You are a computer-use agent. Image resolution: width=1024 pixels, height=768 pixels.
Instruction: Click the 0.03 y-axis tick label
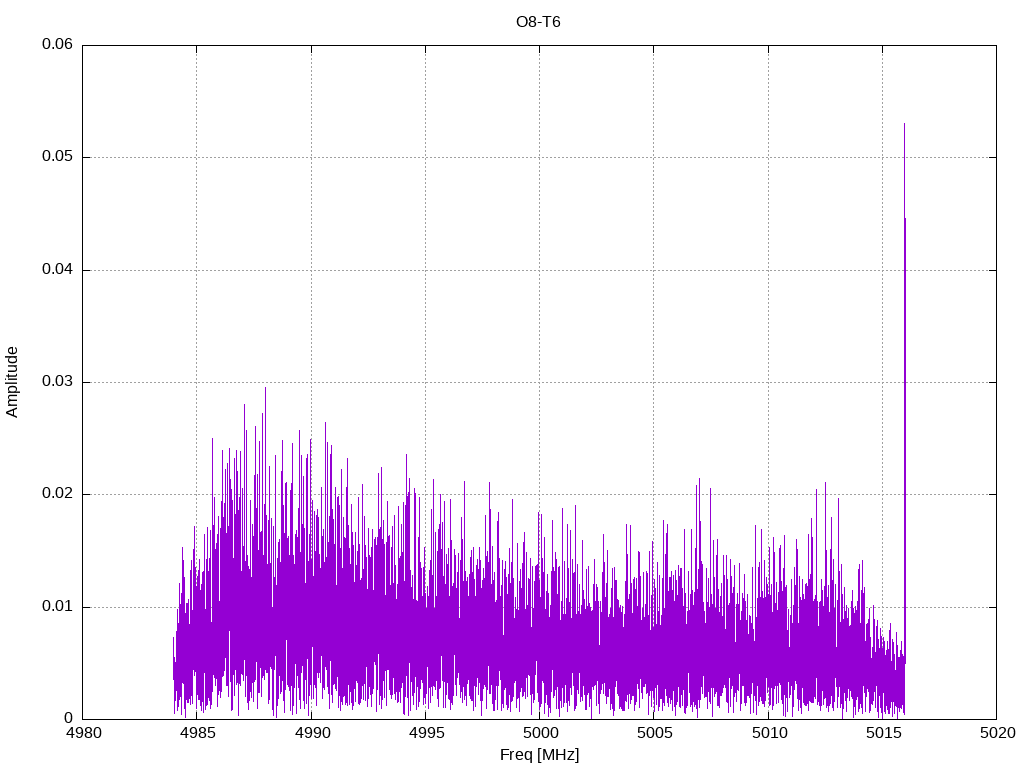point(57,382)
